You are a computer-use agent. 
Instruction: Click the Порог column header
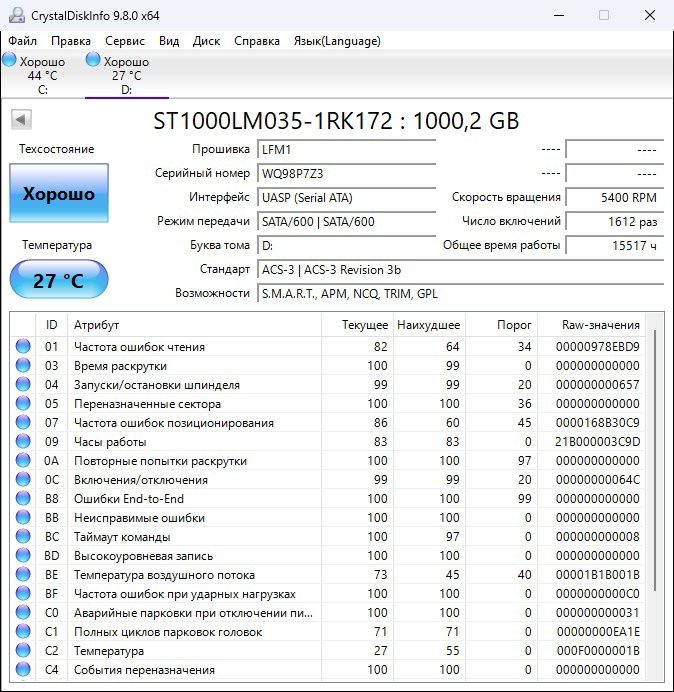(x=501, y=325)
